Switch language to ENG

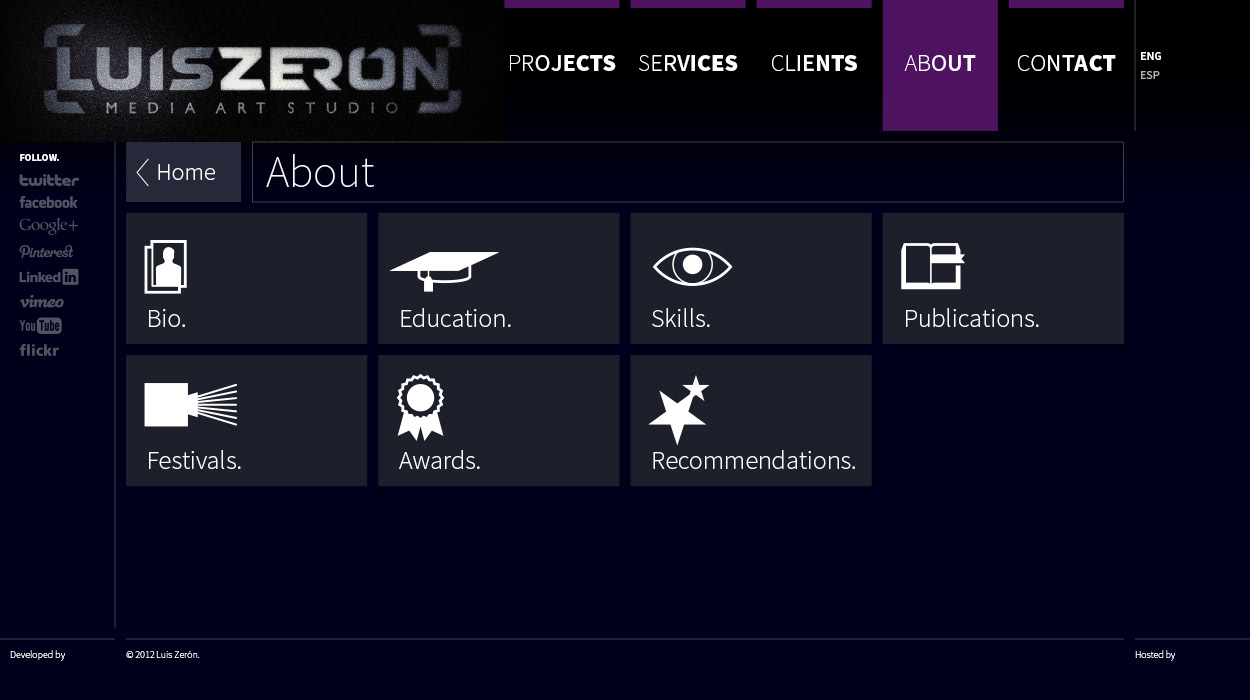pyautogui.click(x=1151, y=56)
